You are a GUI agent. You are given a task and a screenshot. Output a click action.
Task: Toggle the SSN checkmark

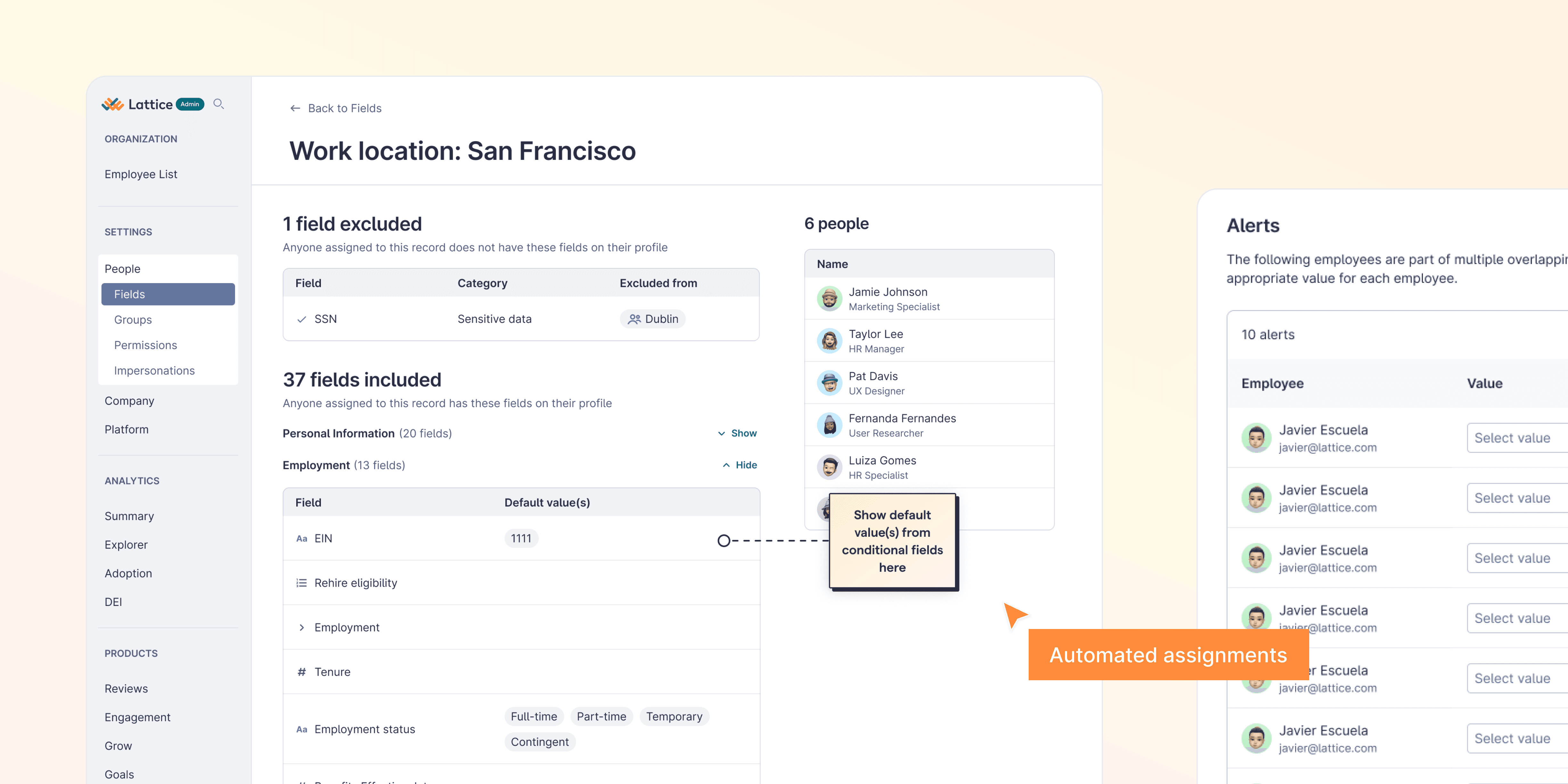[301, 319]
